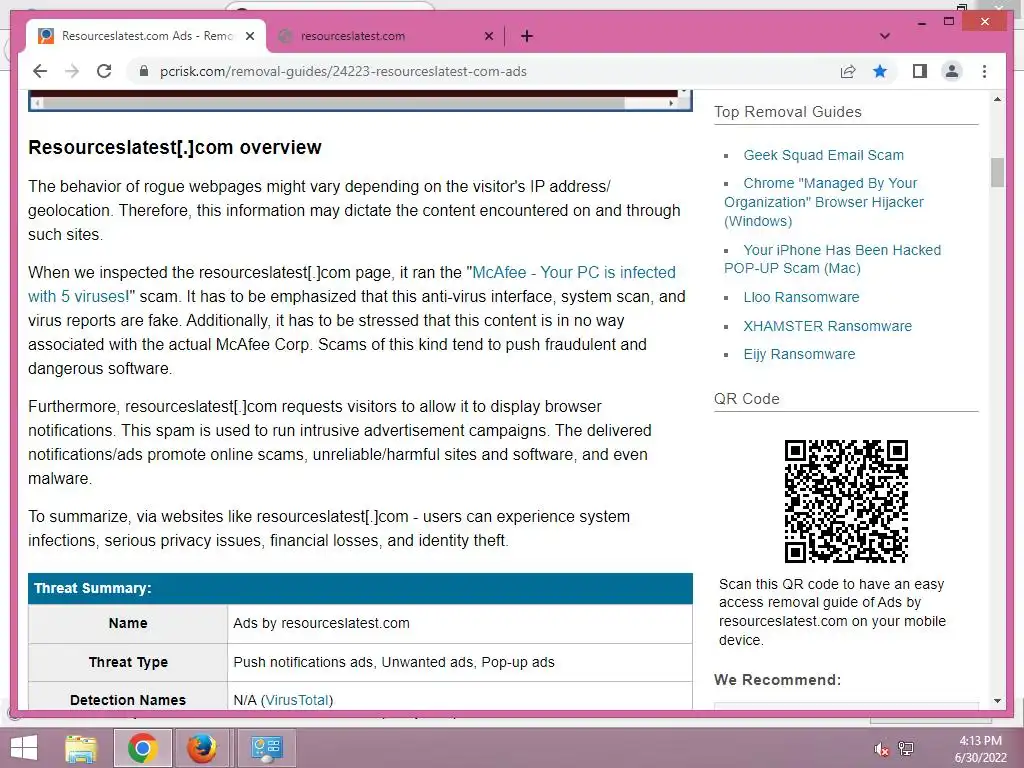Click the embedded scrollbar right arrow

[671, 103]
